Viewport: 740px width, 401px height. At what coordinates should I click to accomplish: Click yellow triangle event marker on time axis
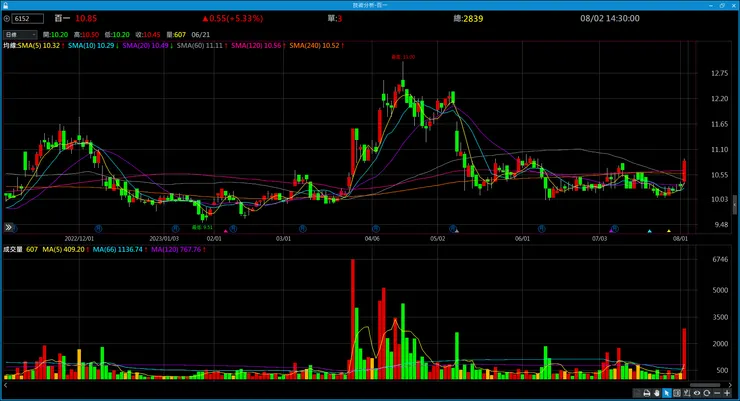pos(669,231)
